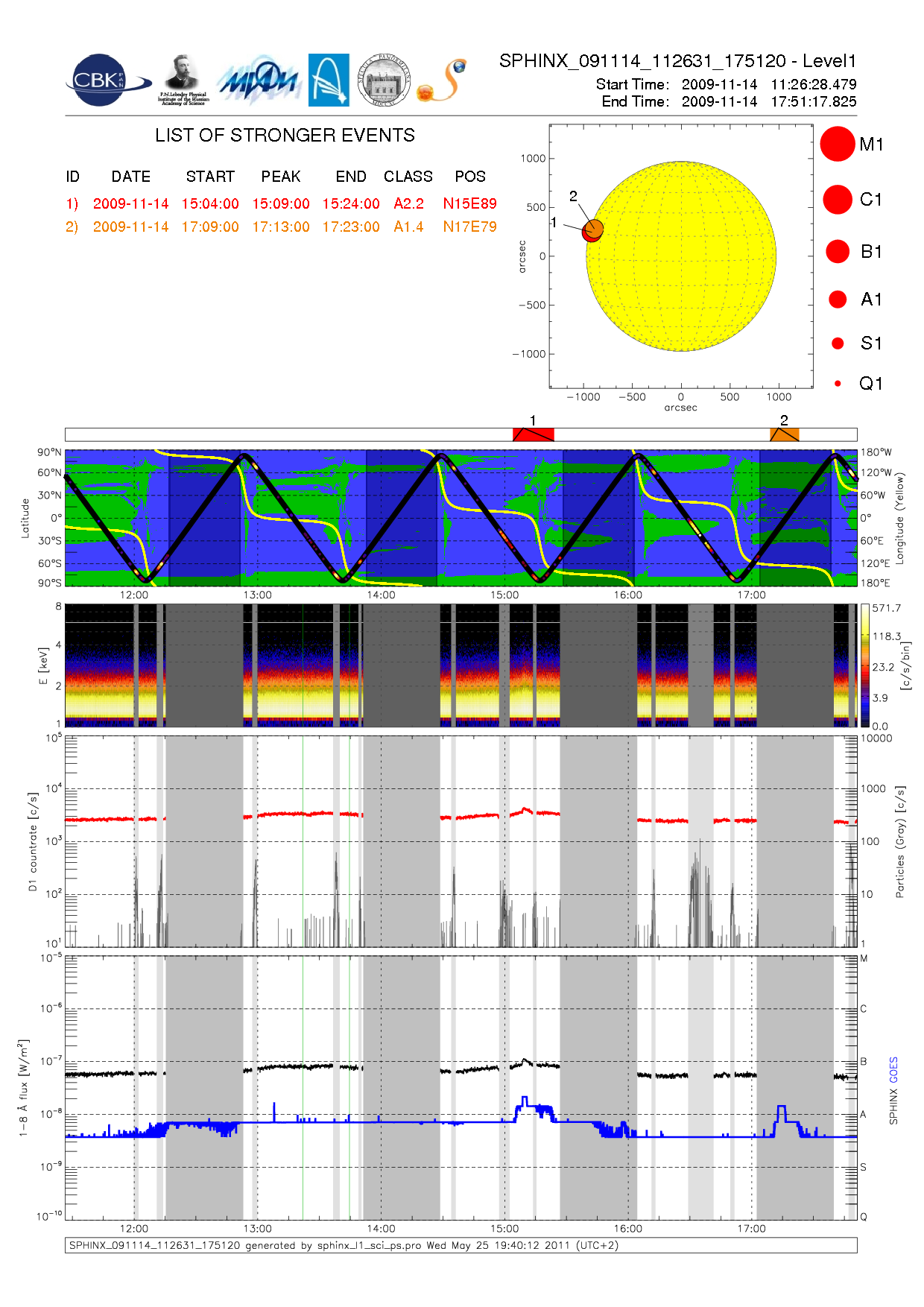Image resolution: width=924 pixels, height=1307 pixels.
Task: Click the C1 class red legend circle
Action: [837, 200]
